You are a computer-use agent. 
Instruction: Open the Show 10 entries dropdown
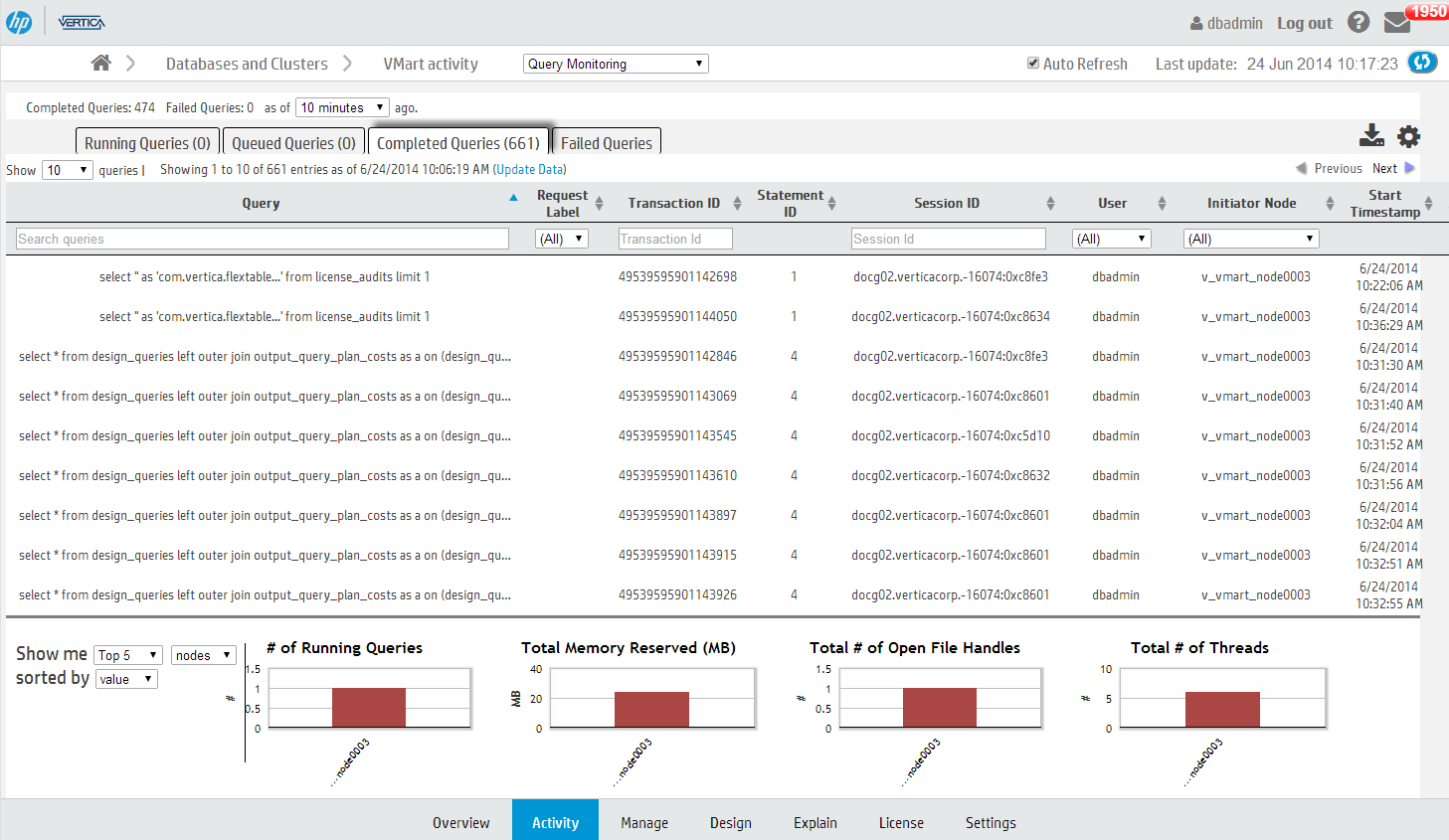click(68, 170)
